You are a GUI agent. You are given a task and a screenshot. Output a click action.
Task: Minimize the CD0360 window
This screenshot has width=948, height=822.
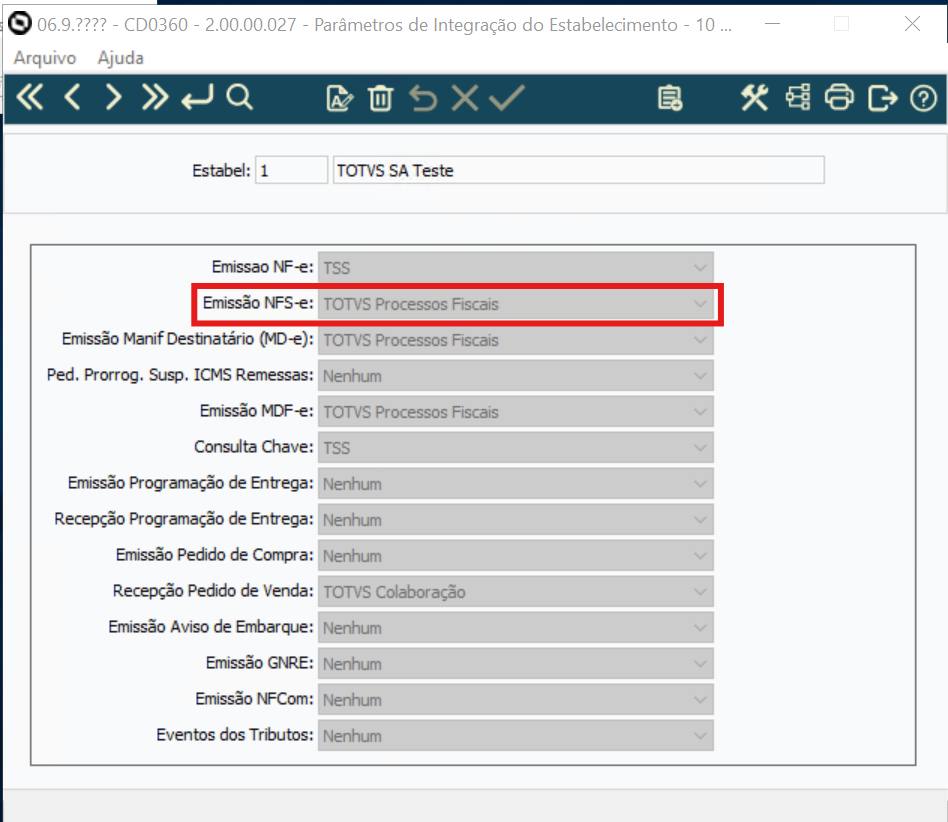click(772, 24)
